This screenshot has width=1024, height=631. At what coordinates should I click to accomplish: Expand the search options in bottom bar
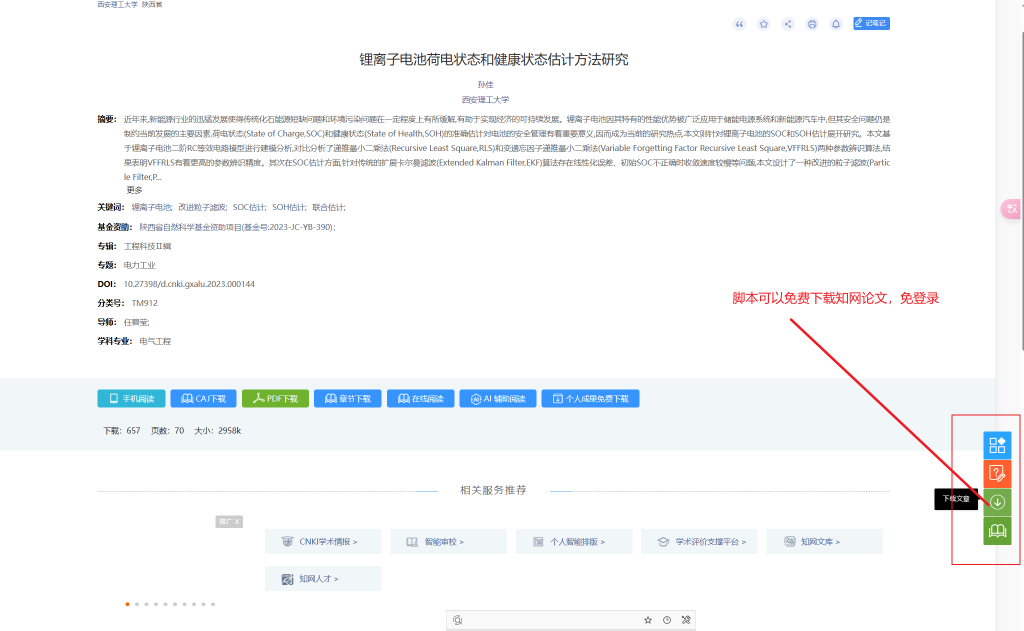[x=685, y=620]
